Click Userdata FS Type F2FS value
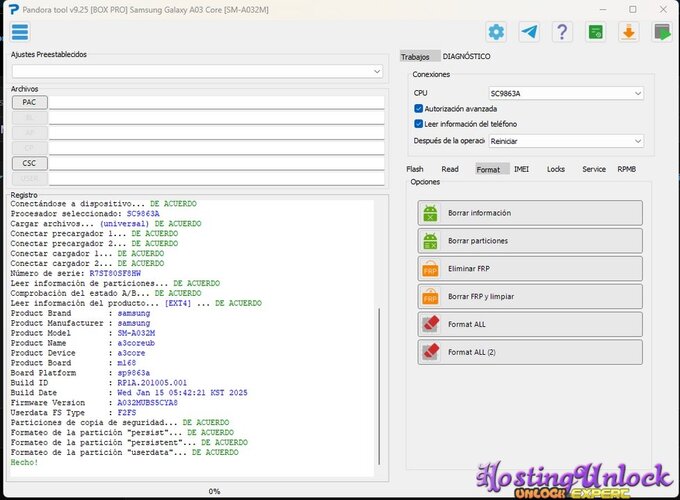 [x=127, y=413]
